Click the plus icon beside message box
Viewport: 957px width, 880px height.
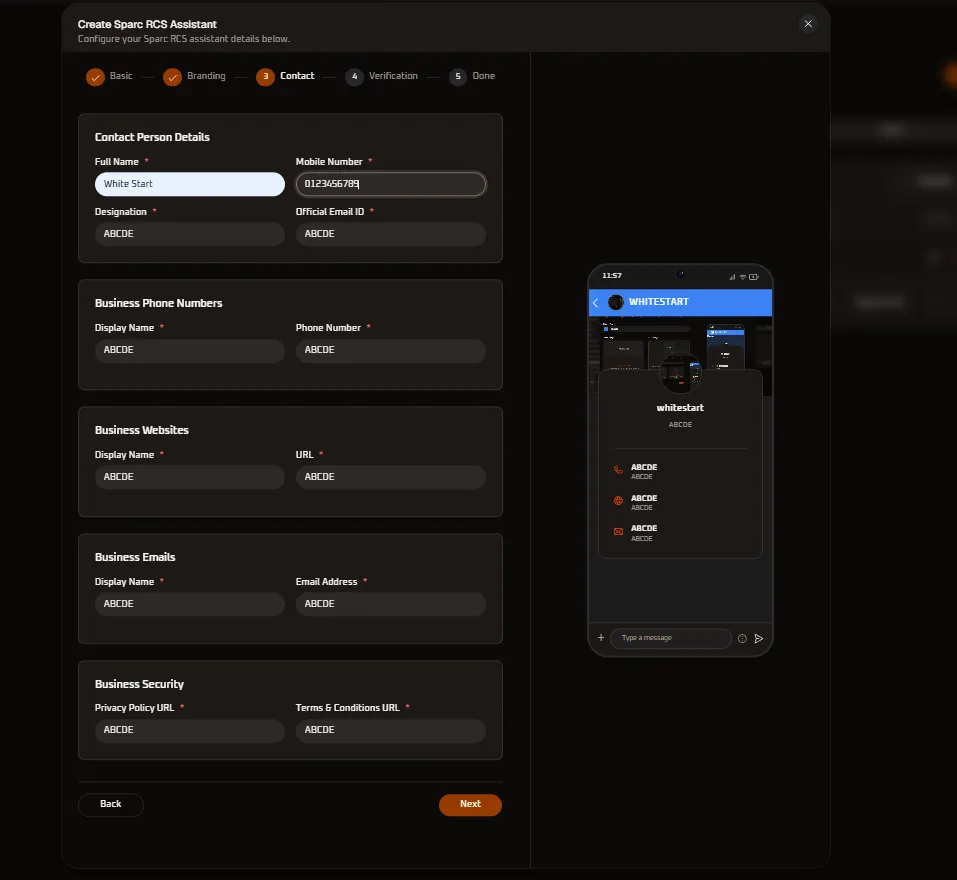coord(601,638)
